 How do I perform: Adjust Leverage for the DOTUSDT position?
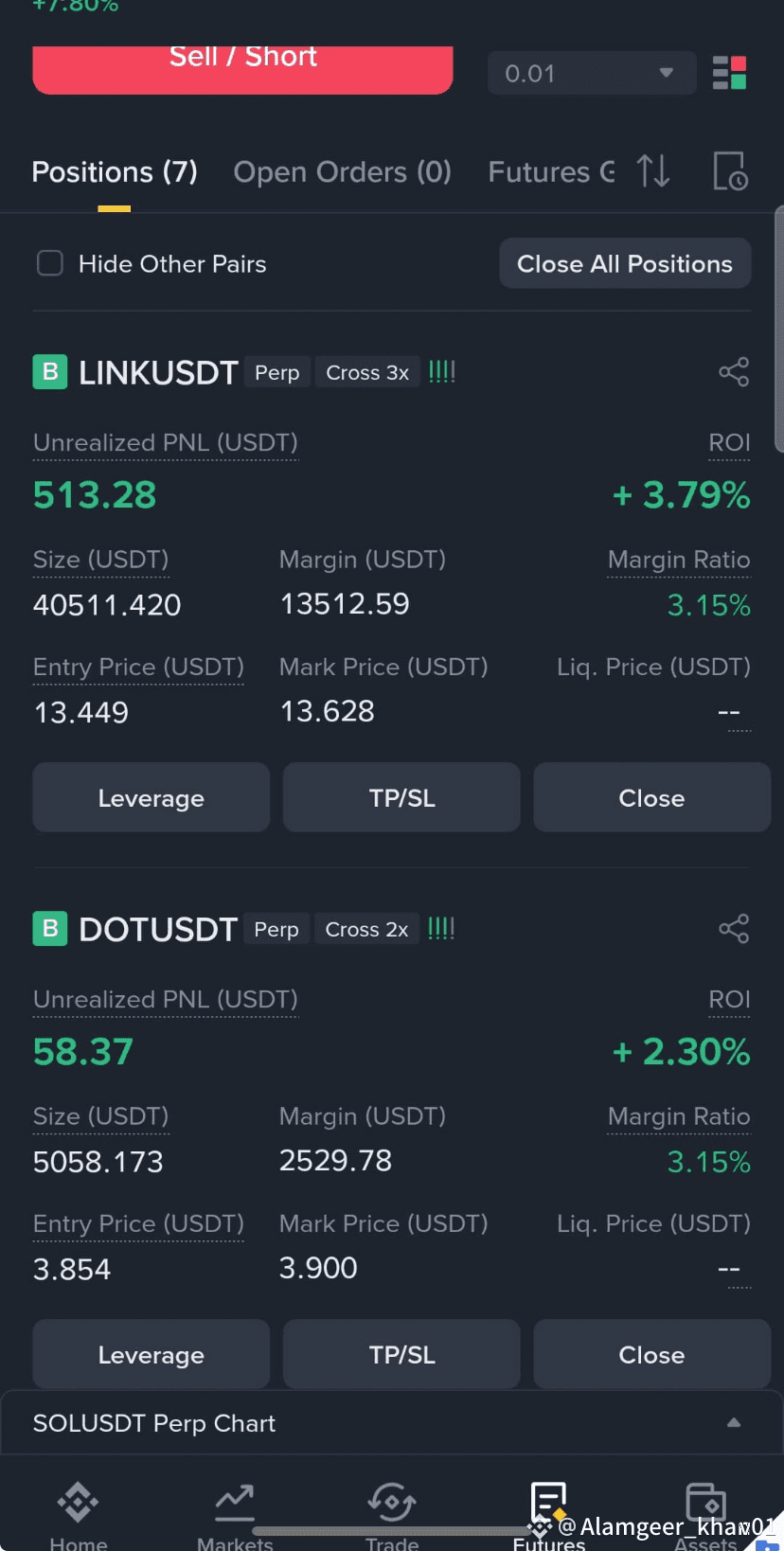(151, 1354)
